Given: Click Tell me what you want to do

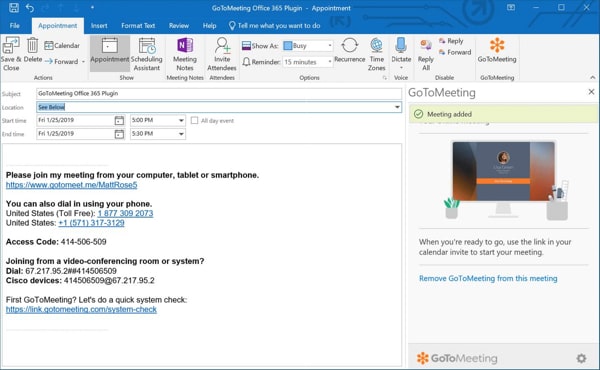Looking at the screenshot, I should (274, 26).
